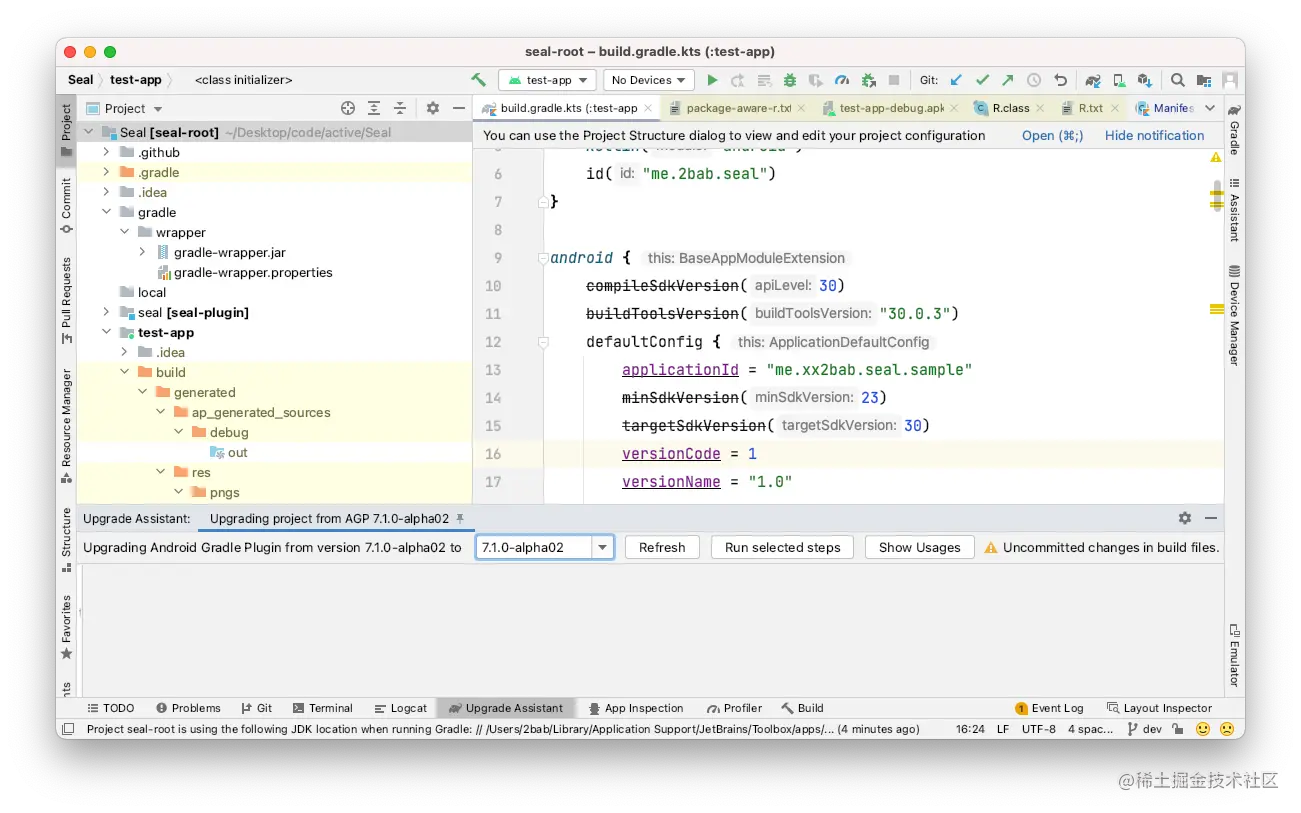Click UTF-8 encoding in status bar
This screenshot has width=1301, height=813.
(1038, 729)
